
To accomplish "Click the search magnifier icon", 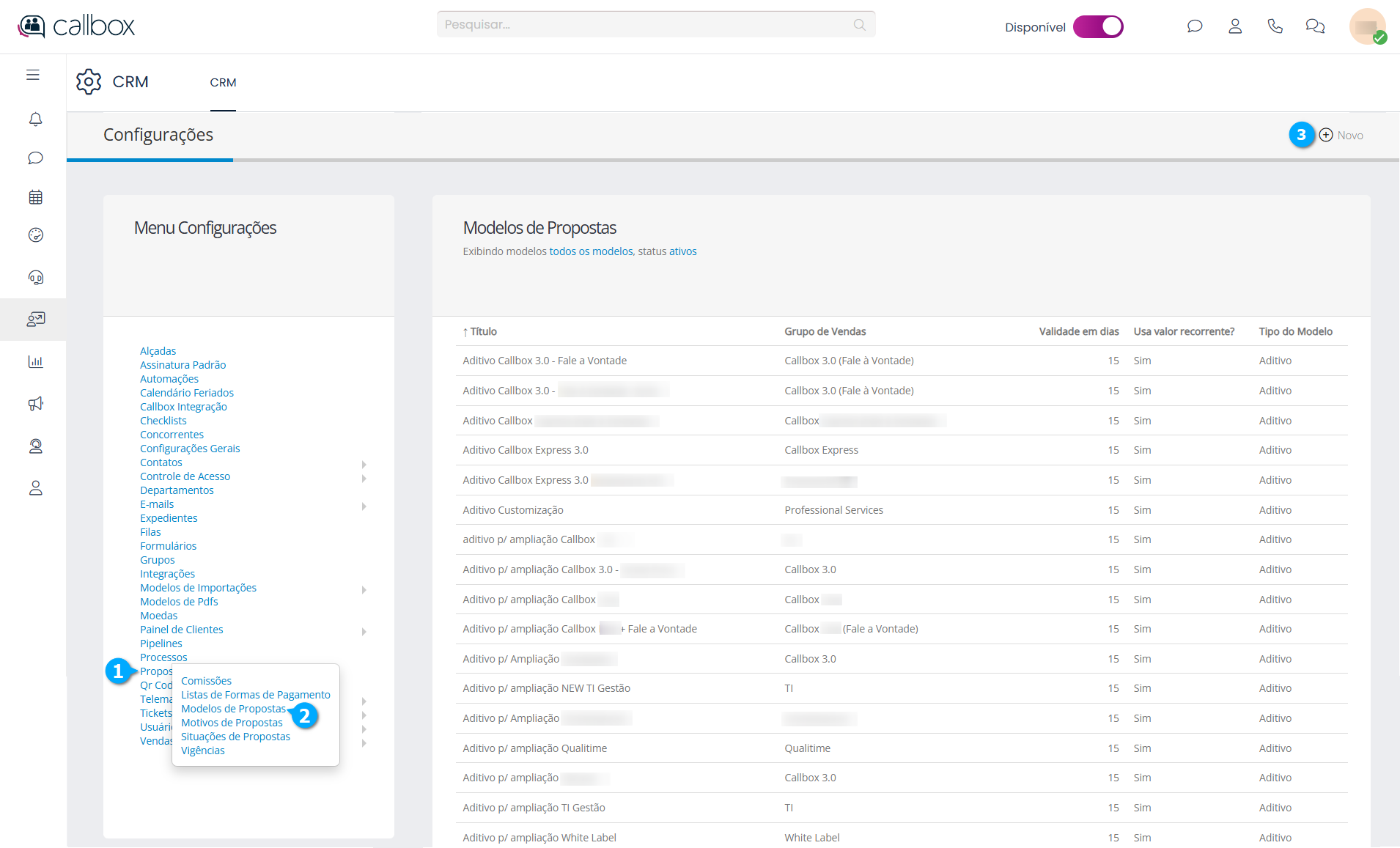I will (x=860, y=25).
